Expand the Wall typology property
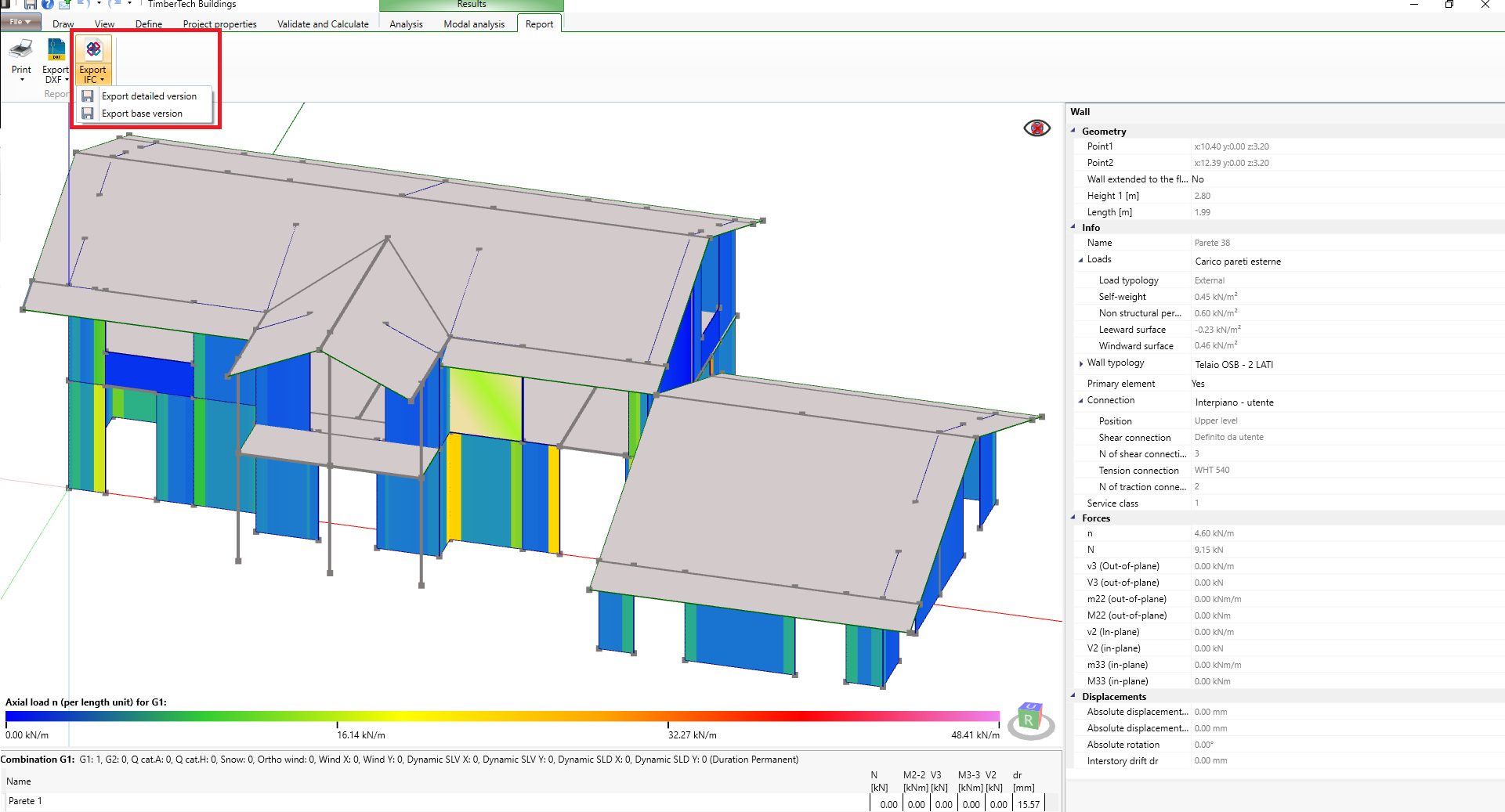Screen dimensions: 1505x812 [x=1081, y=363]
